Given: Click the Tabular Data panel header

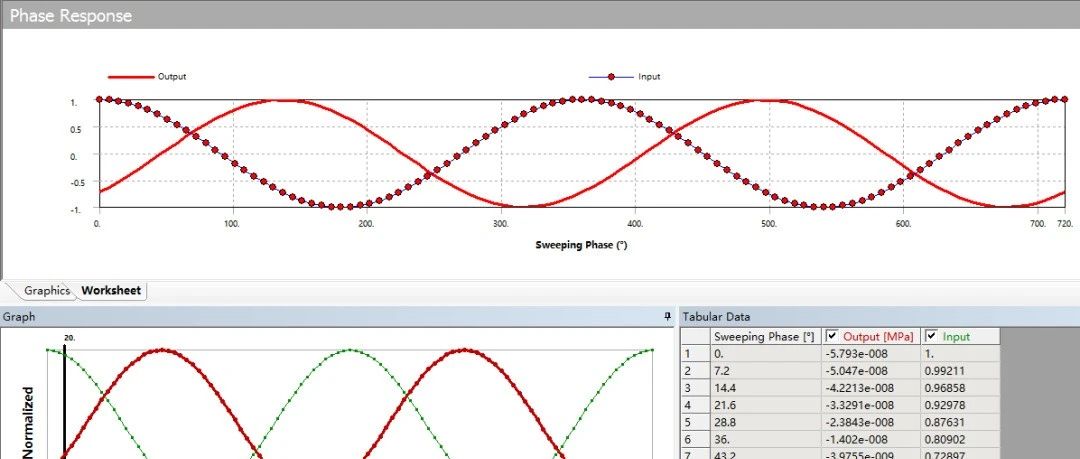Looking at the screenshot, I should (x=716, y=316).
